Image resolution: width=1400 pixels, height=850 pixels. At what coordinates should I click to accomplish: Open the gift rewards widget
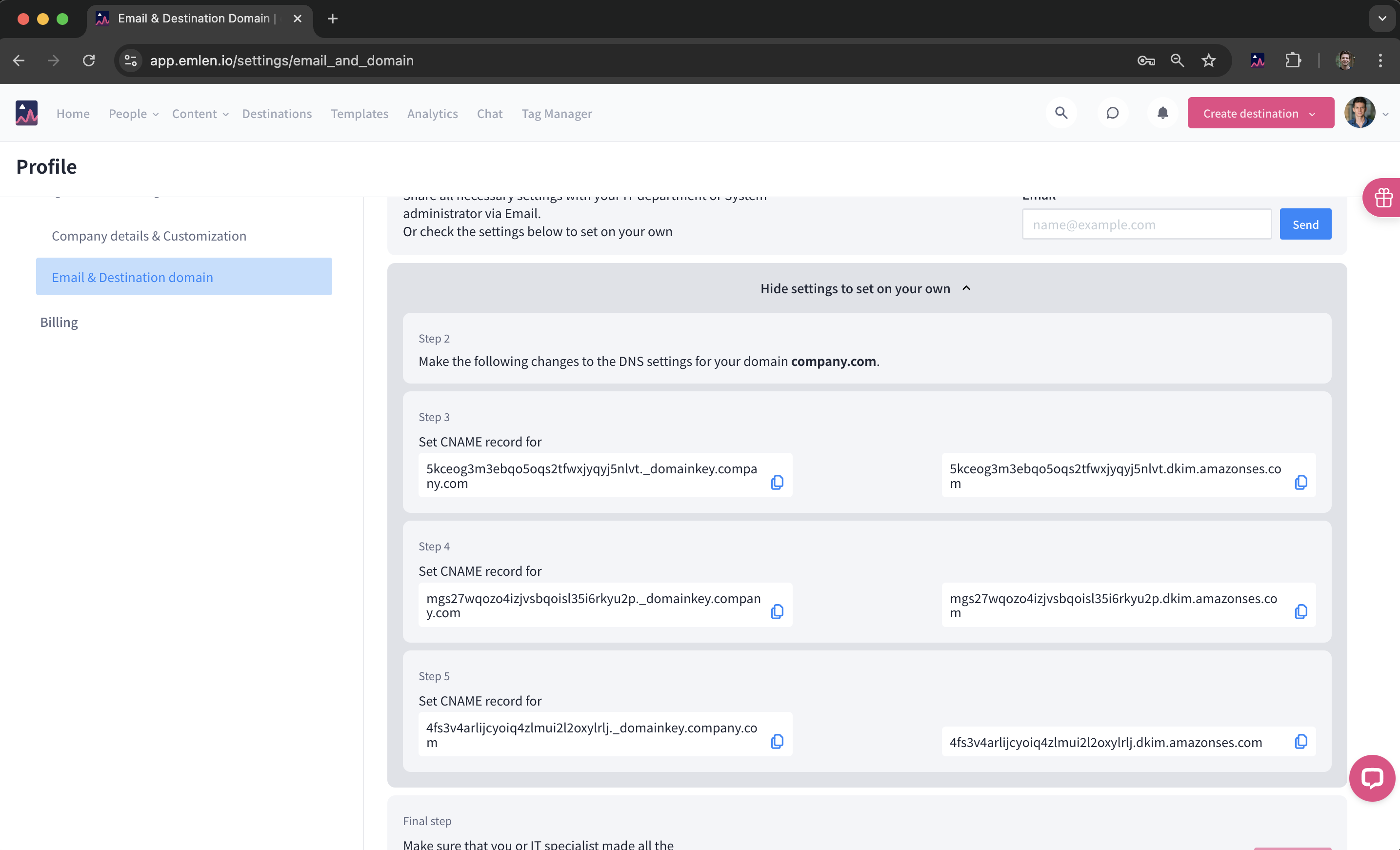1383,198
